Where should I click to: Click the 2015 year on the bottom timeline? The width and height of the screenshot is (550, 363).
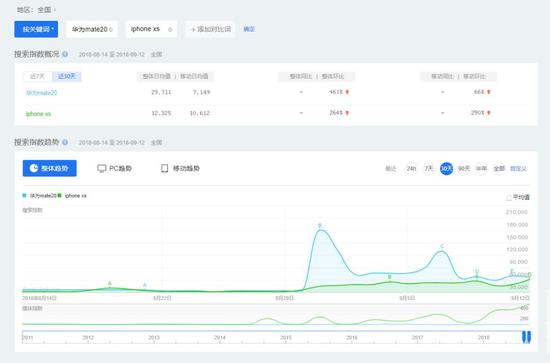286,337
